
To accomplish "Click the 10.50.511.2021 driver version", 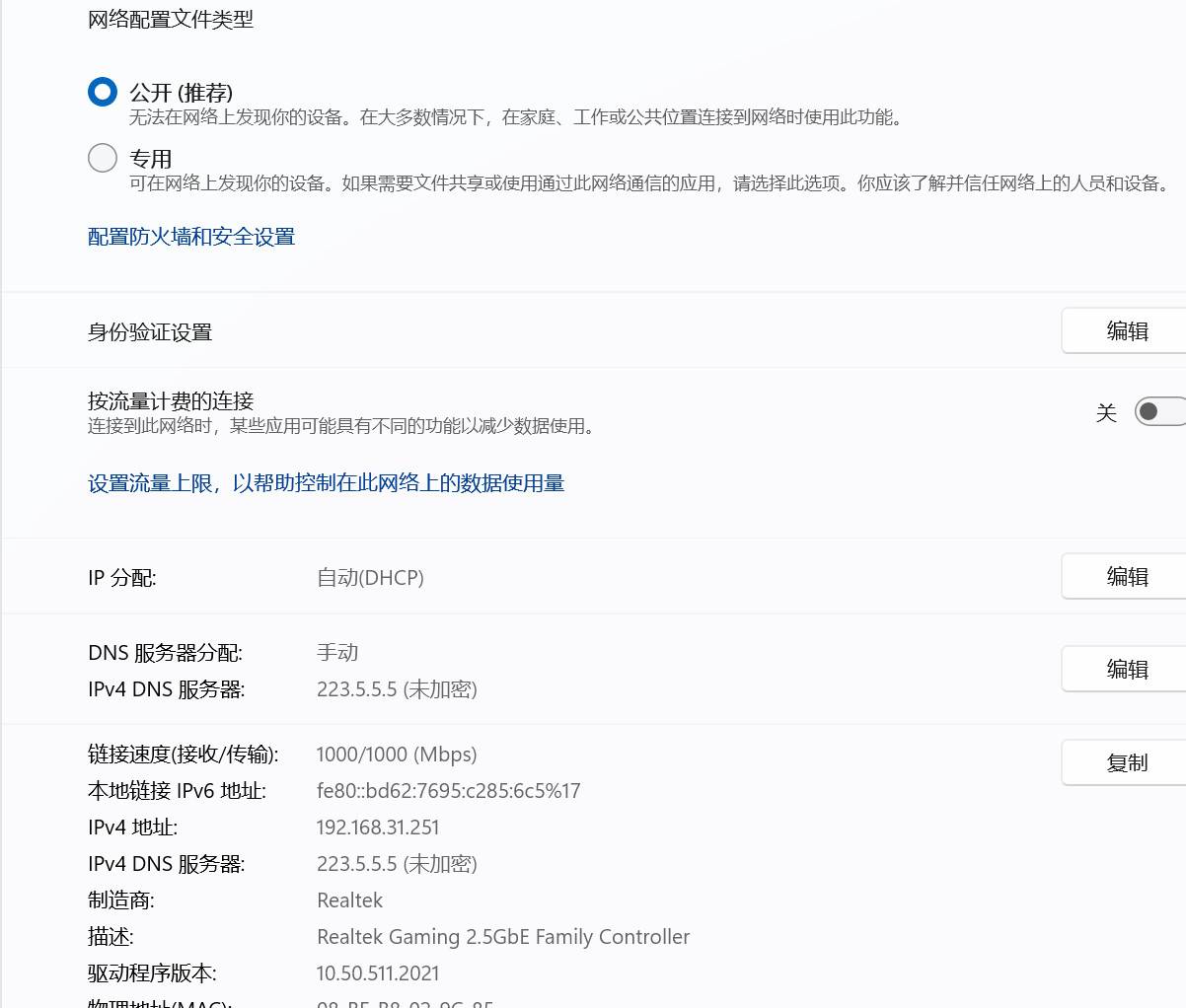I will coord(378,973).
